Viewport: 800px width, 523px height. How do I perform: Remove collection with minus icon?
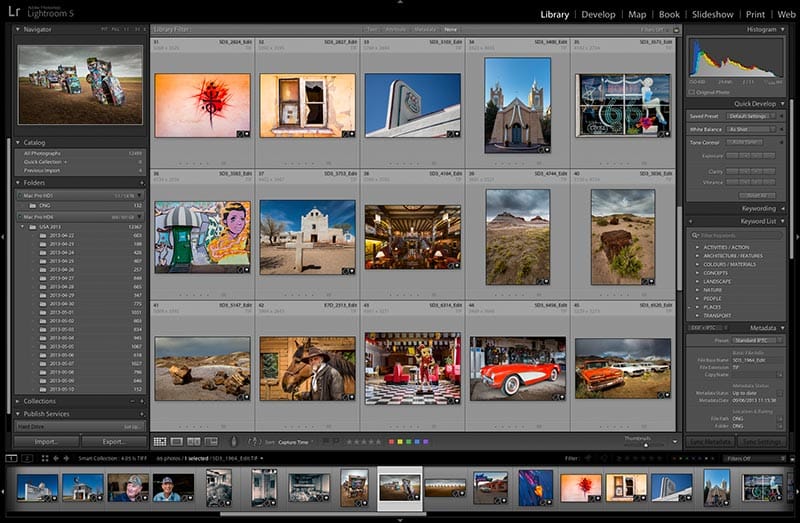132,401
